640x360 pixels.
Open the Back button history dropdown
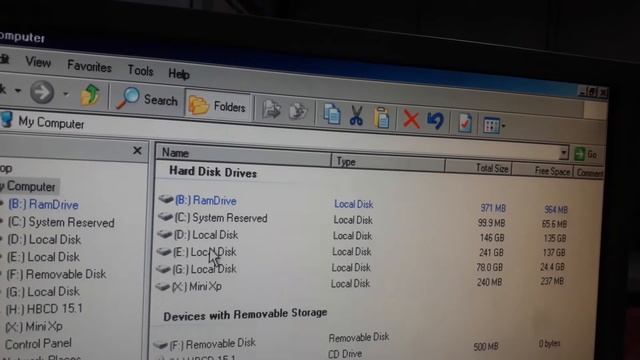point(18,90)
